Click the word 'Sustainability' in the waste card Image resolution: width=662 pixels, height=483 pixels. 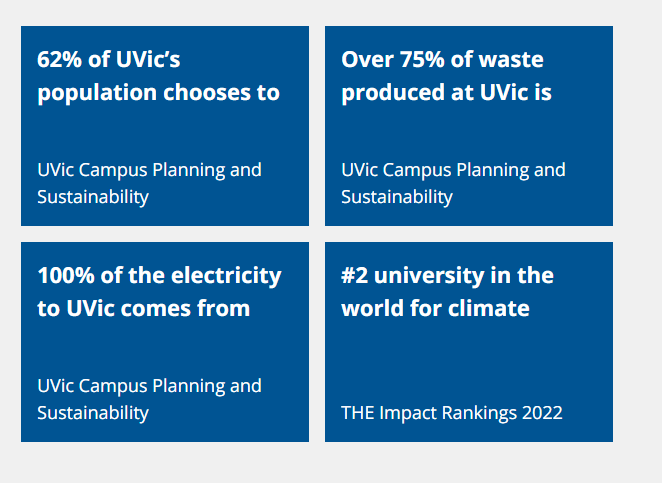click(397, 197)
